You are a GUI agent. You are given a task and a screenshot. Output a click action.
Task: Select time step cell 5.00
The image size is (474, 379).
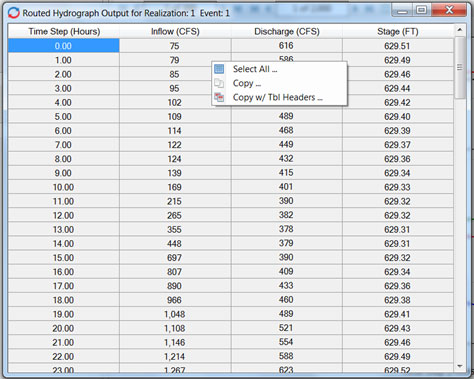[x=64, y=116]
